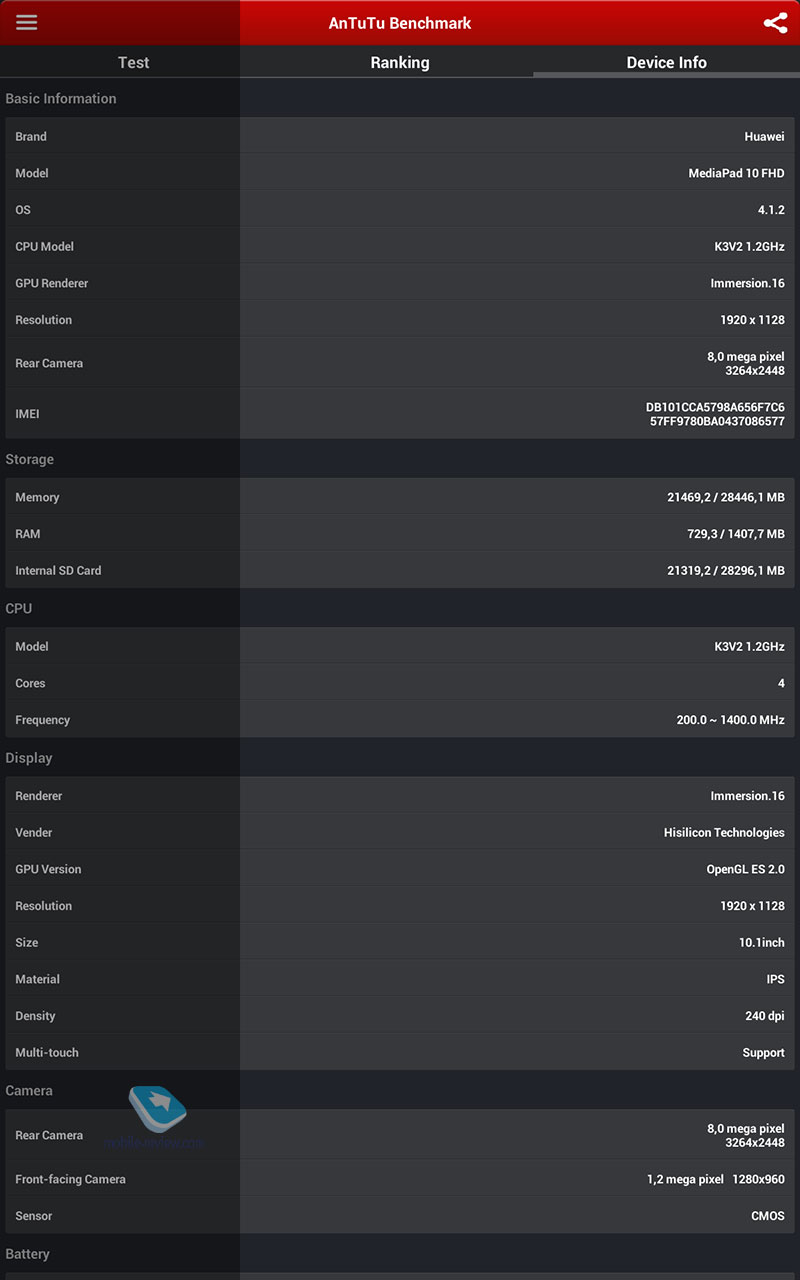The width and height of the screenshot is (800, 1280).
Task: Select the CPU Frequency row
Action: click(x=400, y=720)
